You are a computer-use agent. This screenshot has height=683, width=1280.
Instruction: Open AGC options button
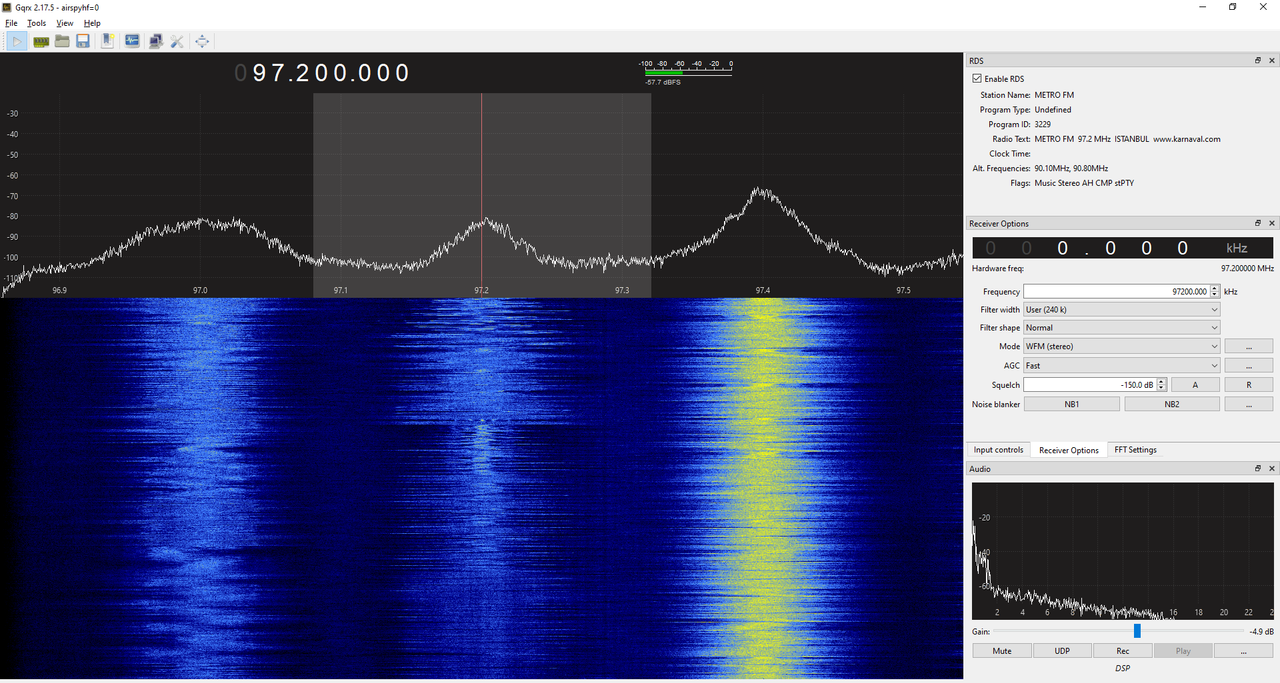(1249, 366)
